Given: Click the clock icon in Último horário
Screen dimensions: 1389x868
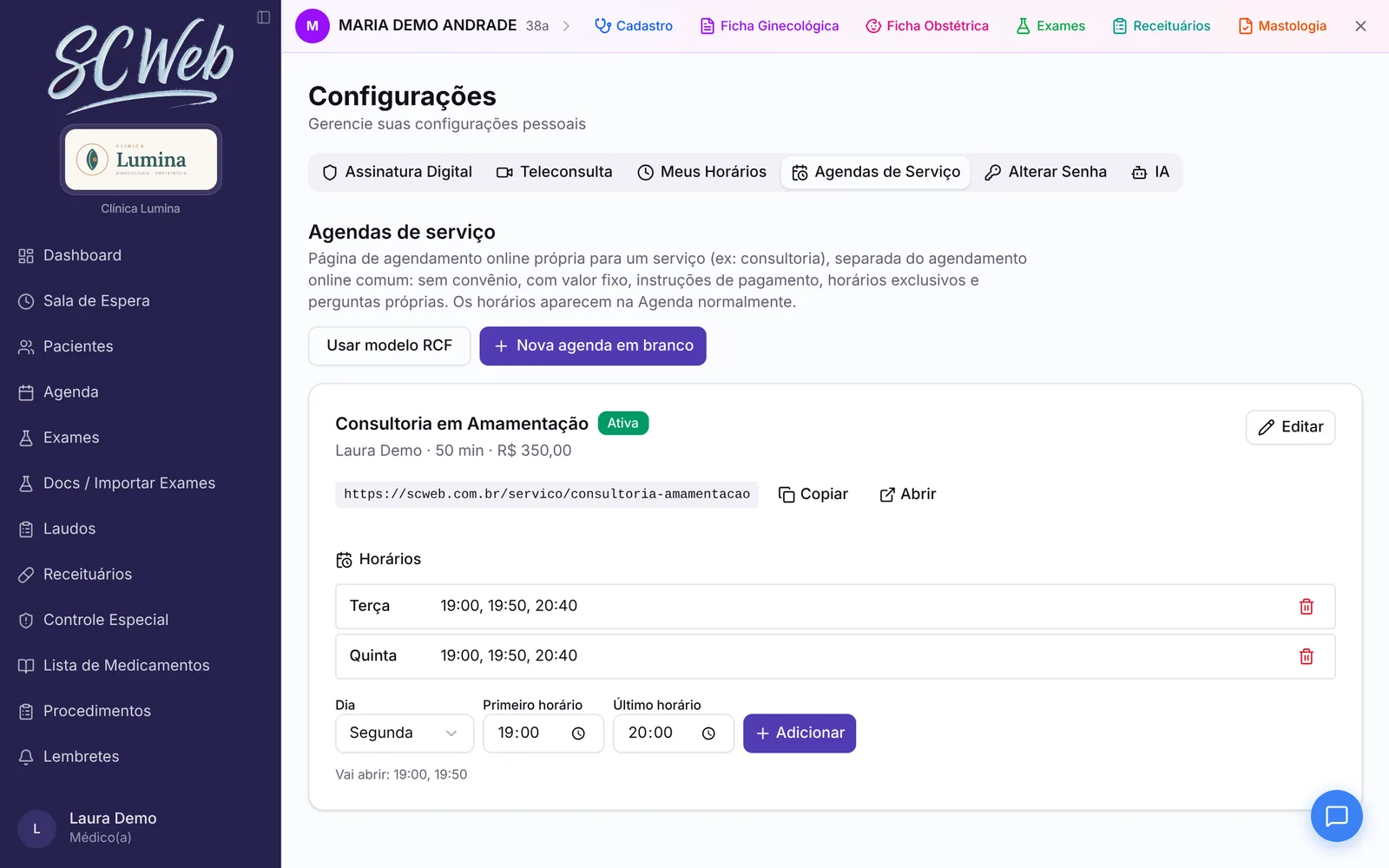Looking at the screenshot, I should [708, 733].
